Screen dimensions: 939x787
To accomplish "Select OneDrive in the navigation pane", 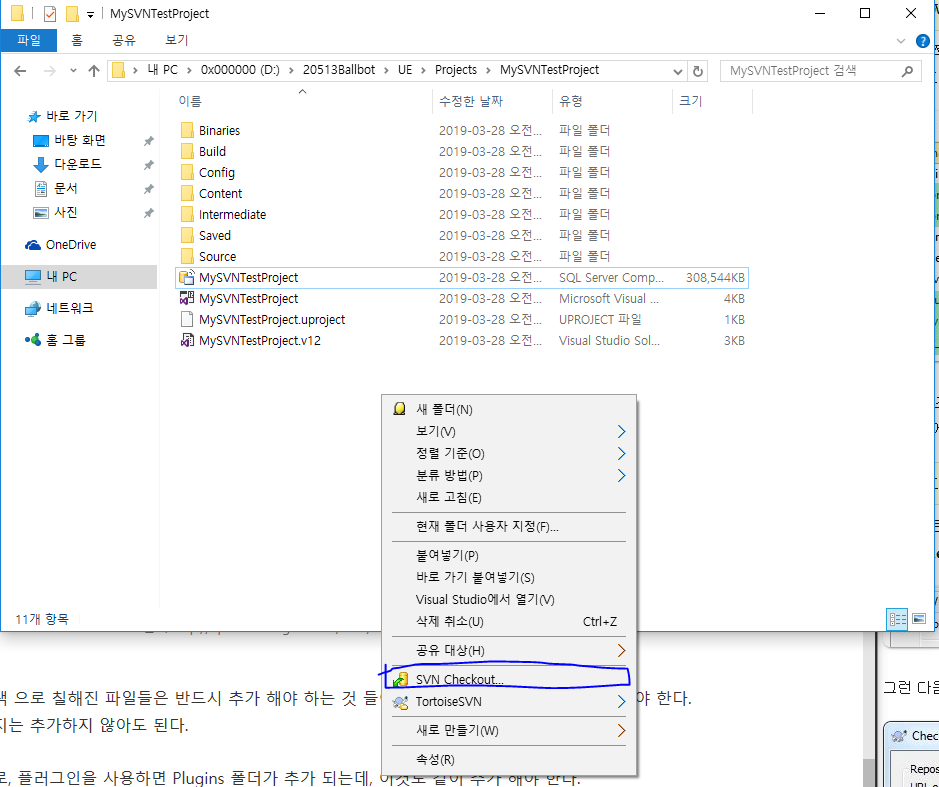I will pos(71,244).
